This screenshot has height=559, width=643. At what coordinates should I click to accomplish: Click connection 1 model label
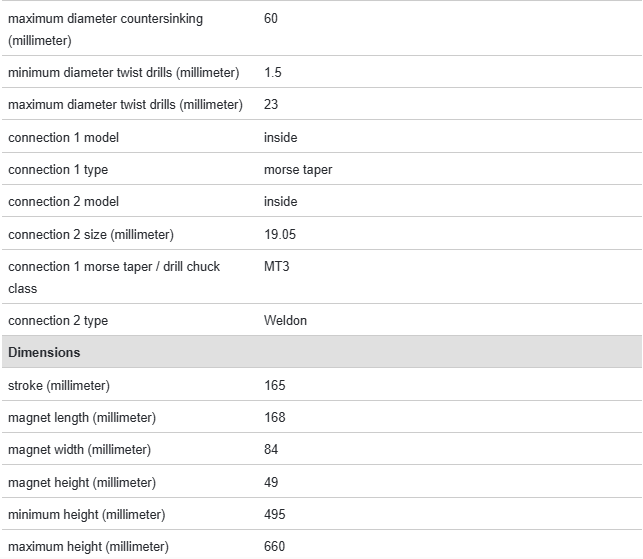63,137
